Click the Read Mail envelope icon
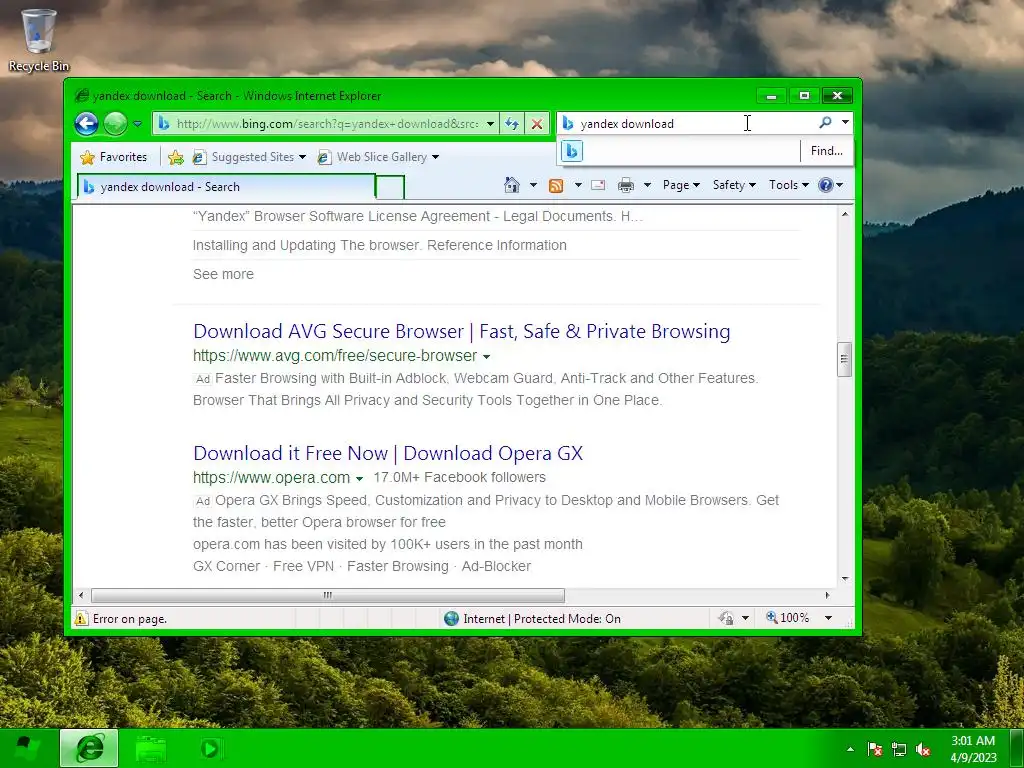This screenshot has width=1024, height=768. click(598, 185)
